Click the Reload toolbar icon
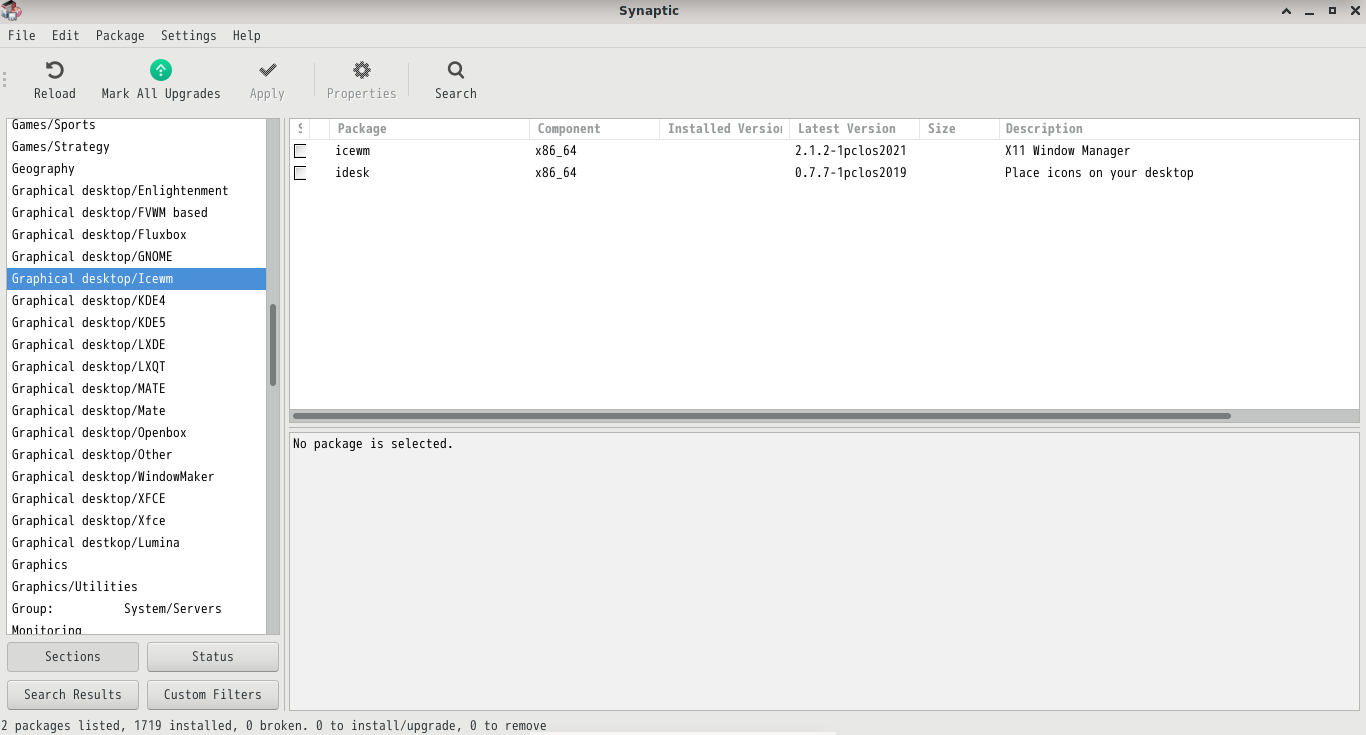Image resolution: width=1366 pixels, height=735 pixels. pyautogui.click(x=55, y=70)
